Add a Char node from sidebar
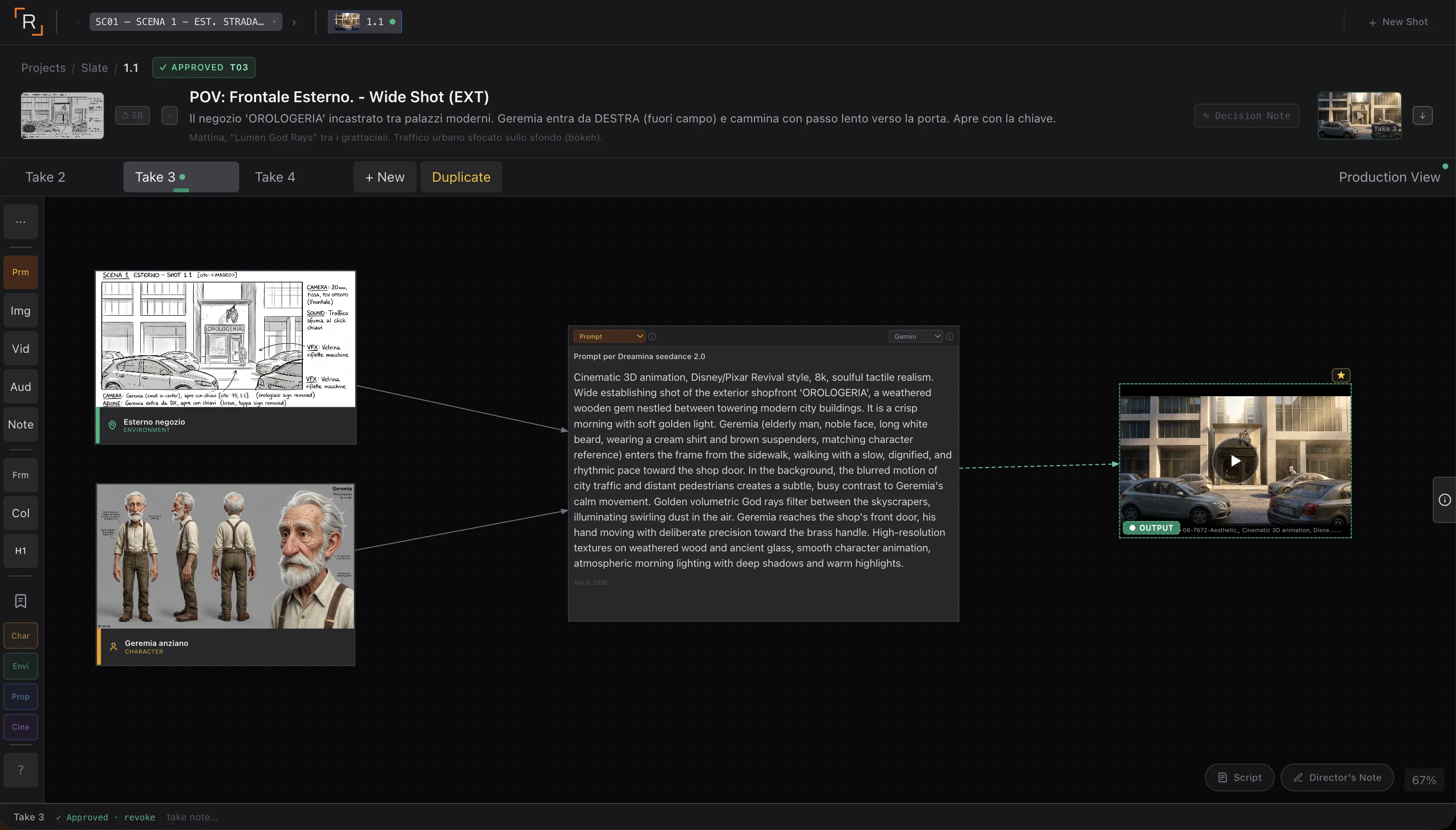The height and width of the screenshot is (830, 1456). (21, 636)
